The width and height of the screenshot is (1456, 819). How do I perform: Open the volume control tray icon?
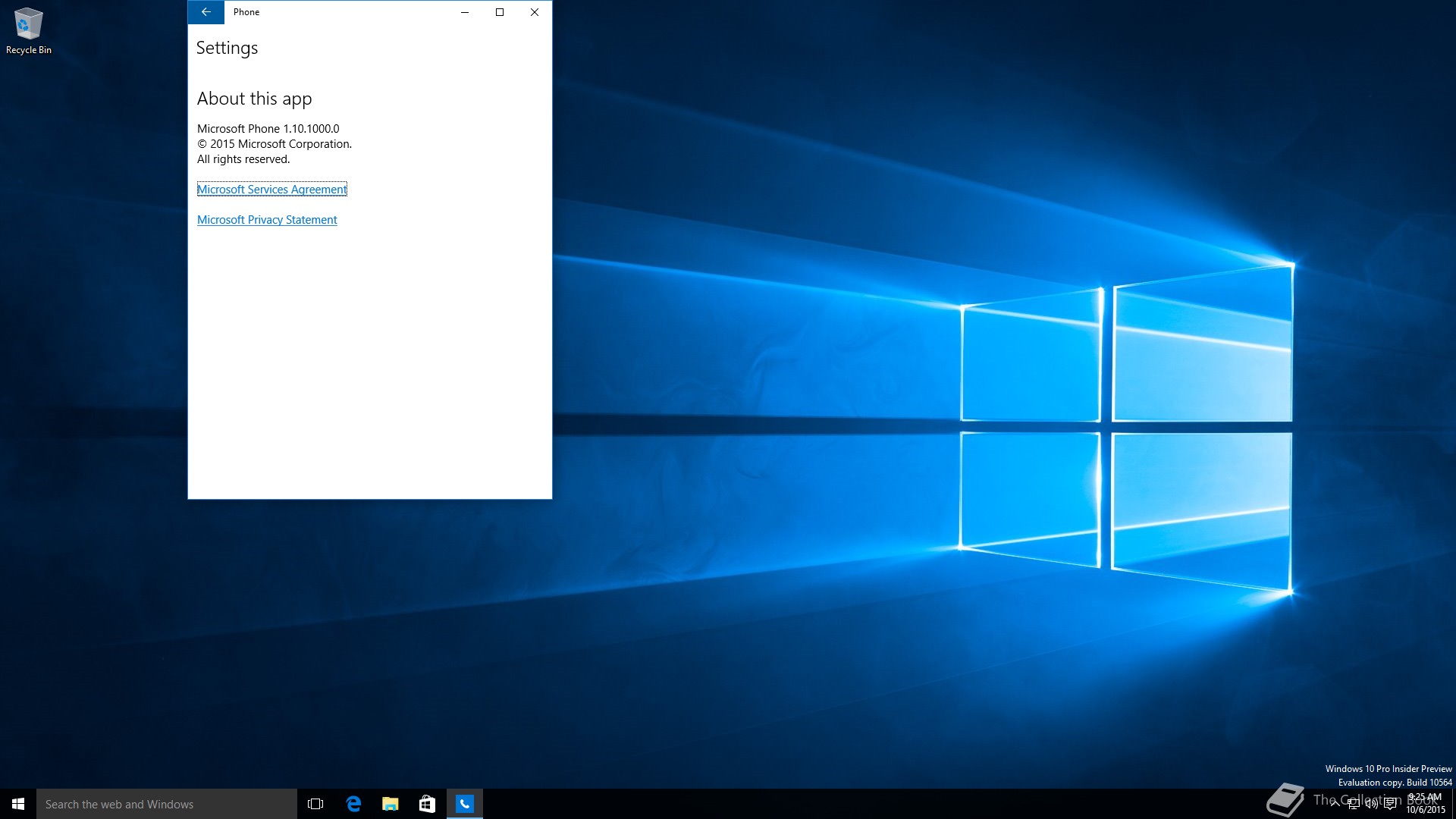1372,804
